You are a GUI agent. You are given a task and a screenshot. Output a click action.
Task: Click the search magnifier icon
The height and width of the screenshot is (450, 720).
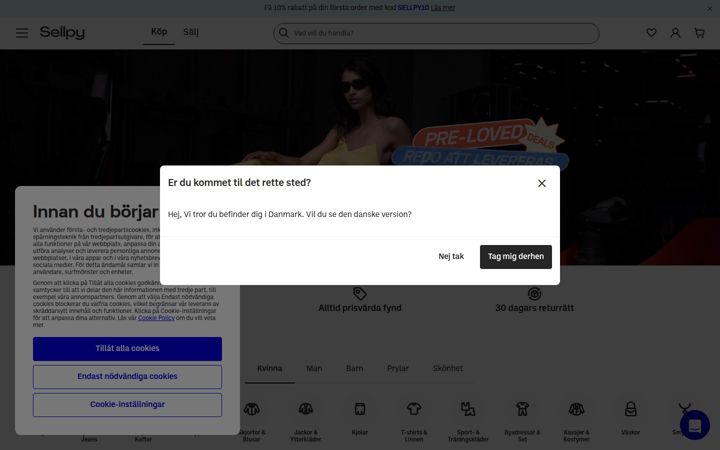pos(284,33)
